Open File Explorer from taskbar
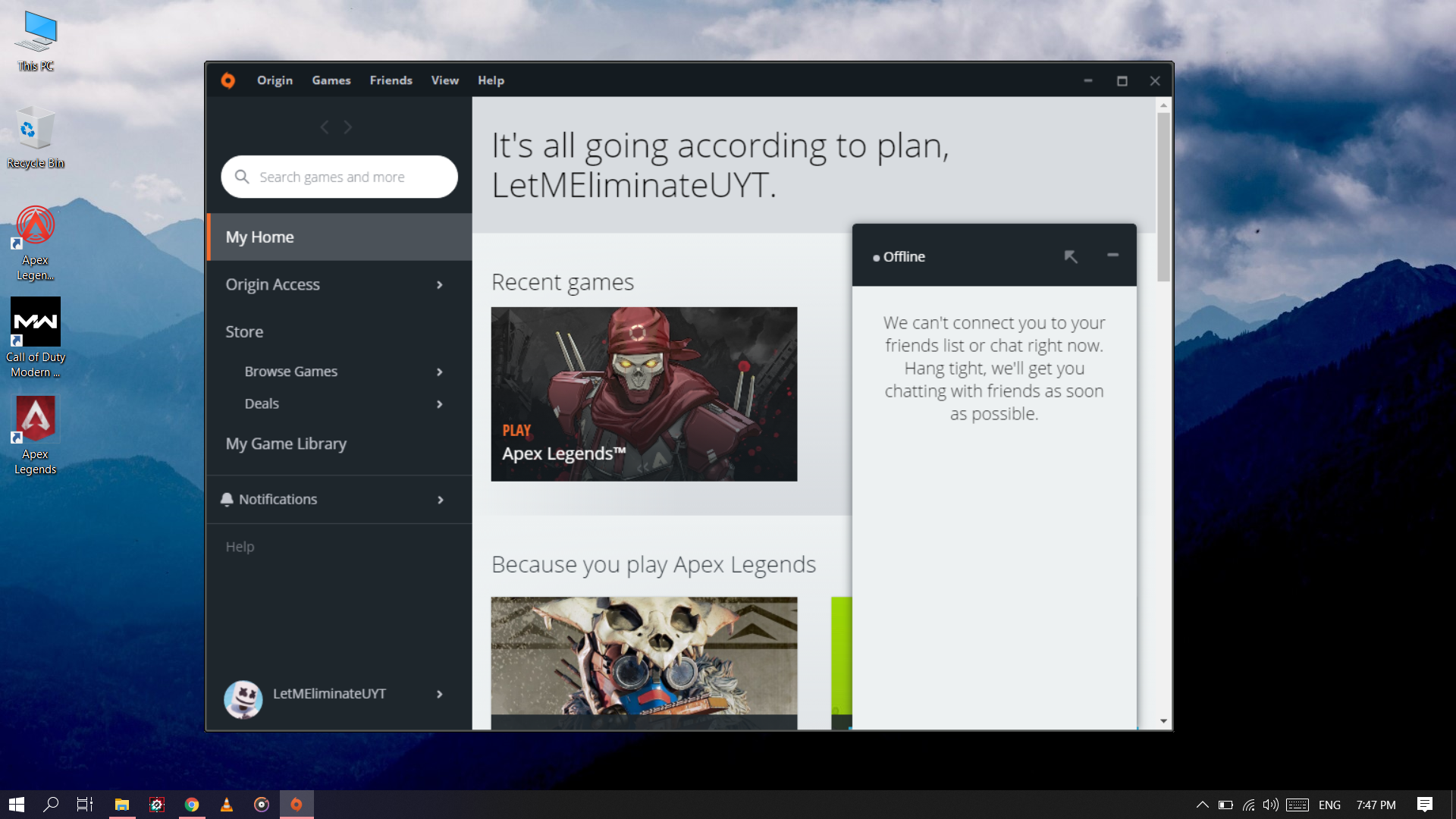 click(121, 805)
